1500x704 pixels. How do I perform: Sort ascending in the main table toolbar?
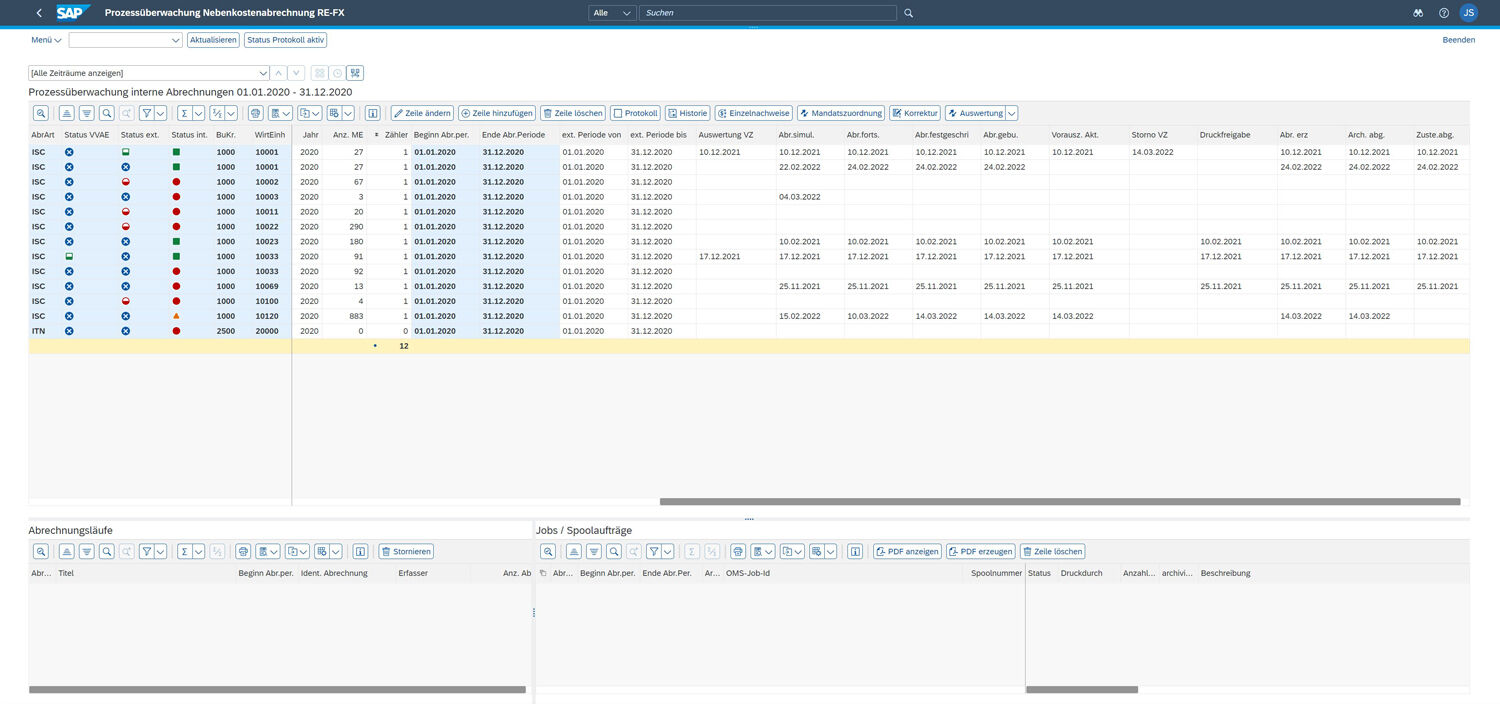[66, 113]
